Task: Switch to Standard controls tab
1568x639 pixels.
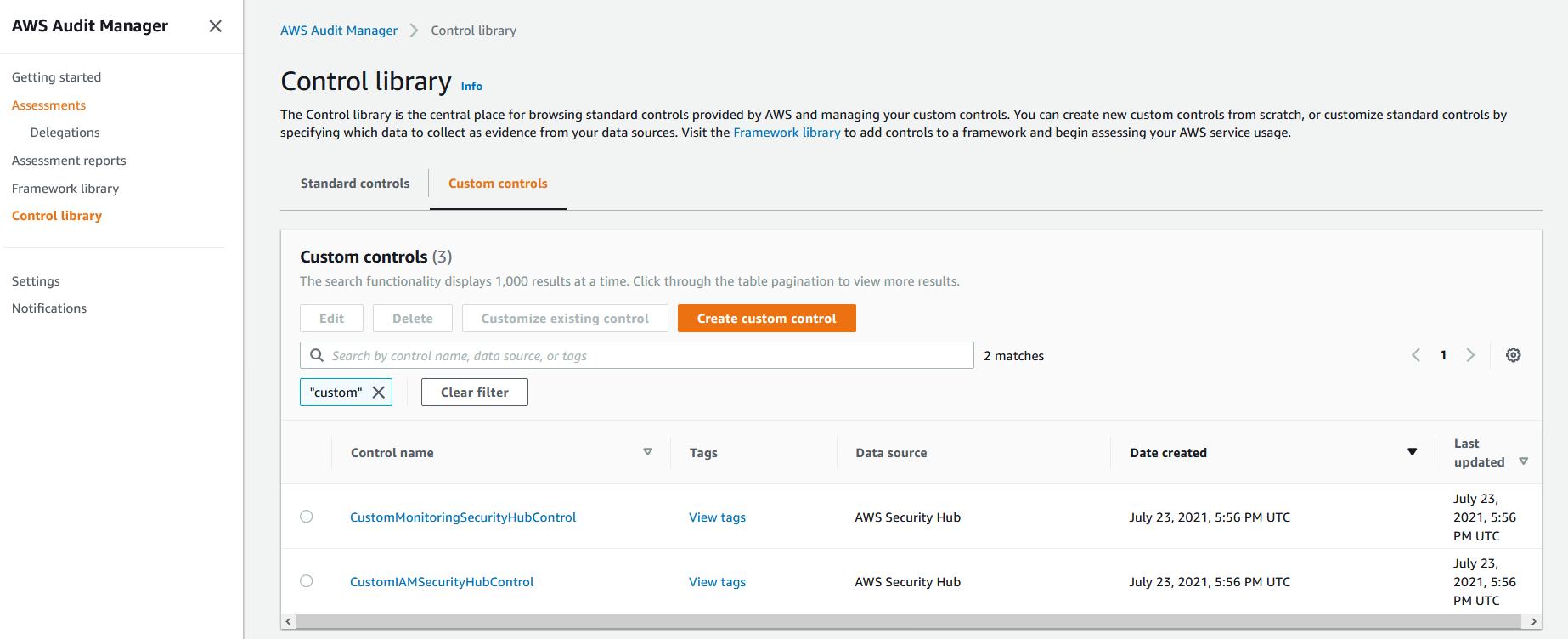Action: [355, 184]
